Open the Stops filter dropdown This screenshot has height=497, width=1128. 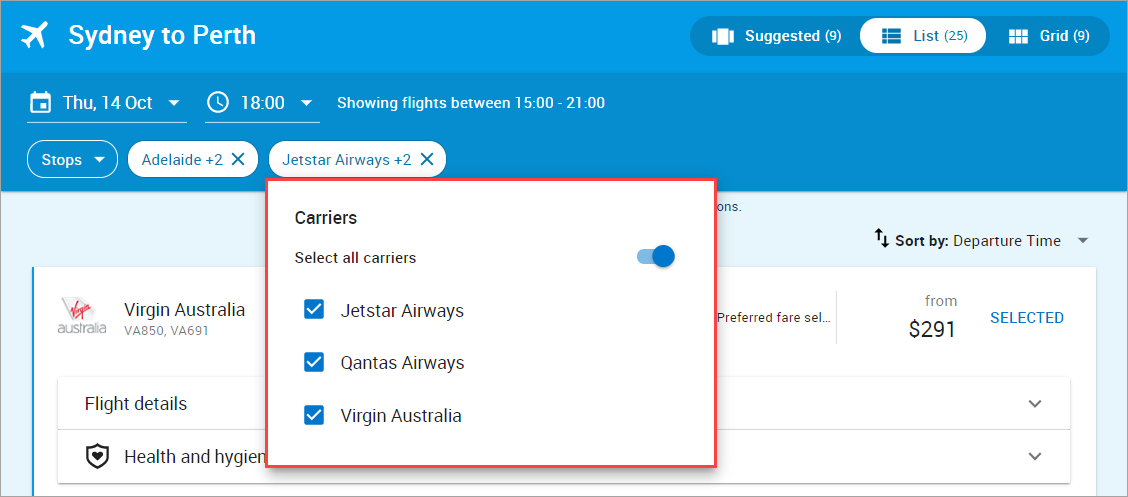[73, 159]
